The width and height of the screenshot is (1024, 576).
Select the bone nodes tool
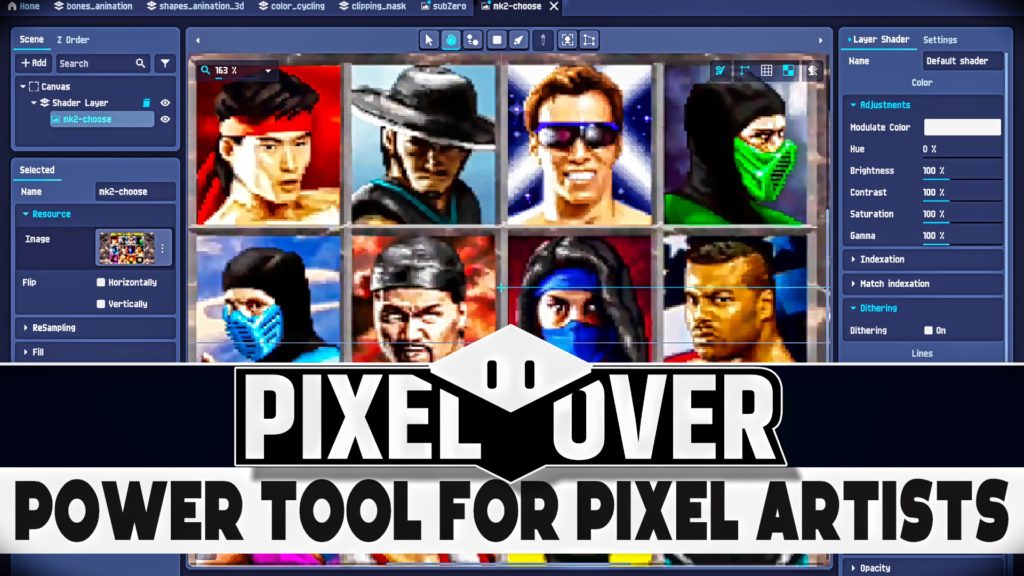(x=473, y=40)
